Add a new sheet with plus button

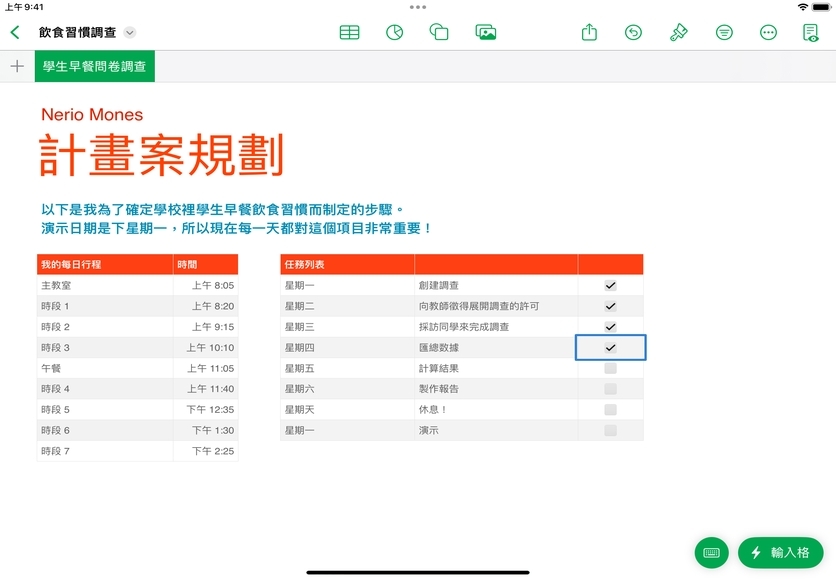click(x=17, y=67)
